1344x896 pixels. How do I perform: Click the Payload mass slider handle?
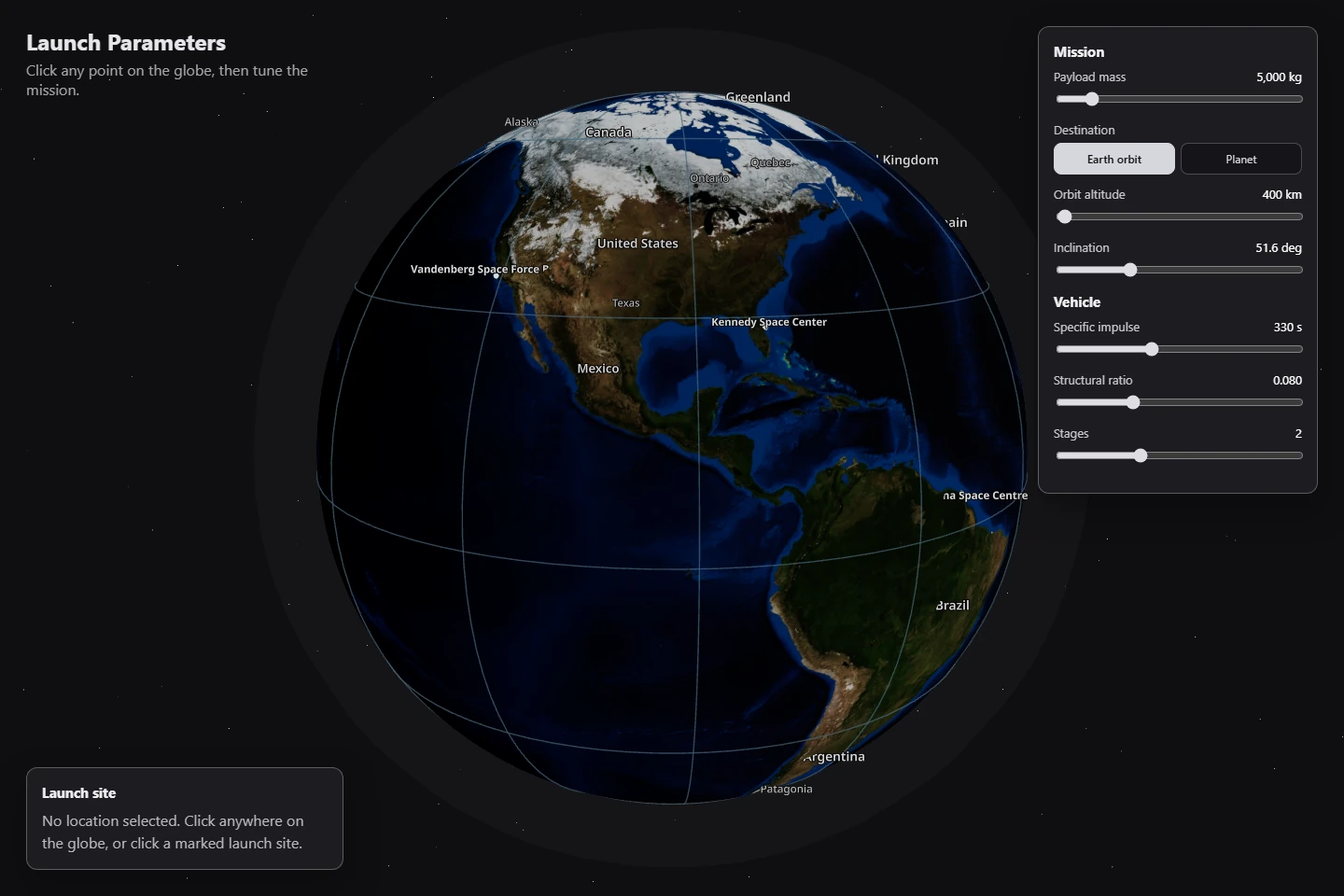tap(1091, 99)
